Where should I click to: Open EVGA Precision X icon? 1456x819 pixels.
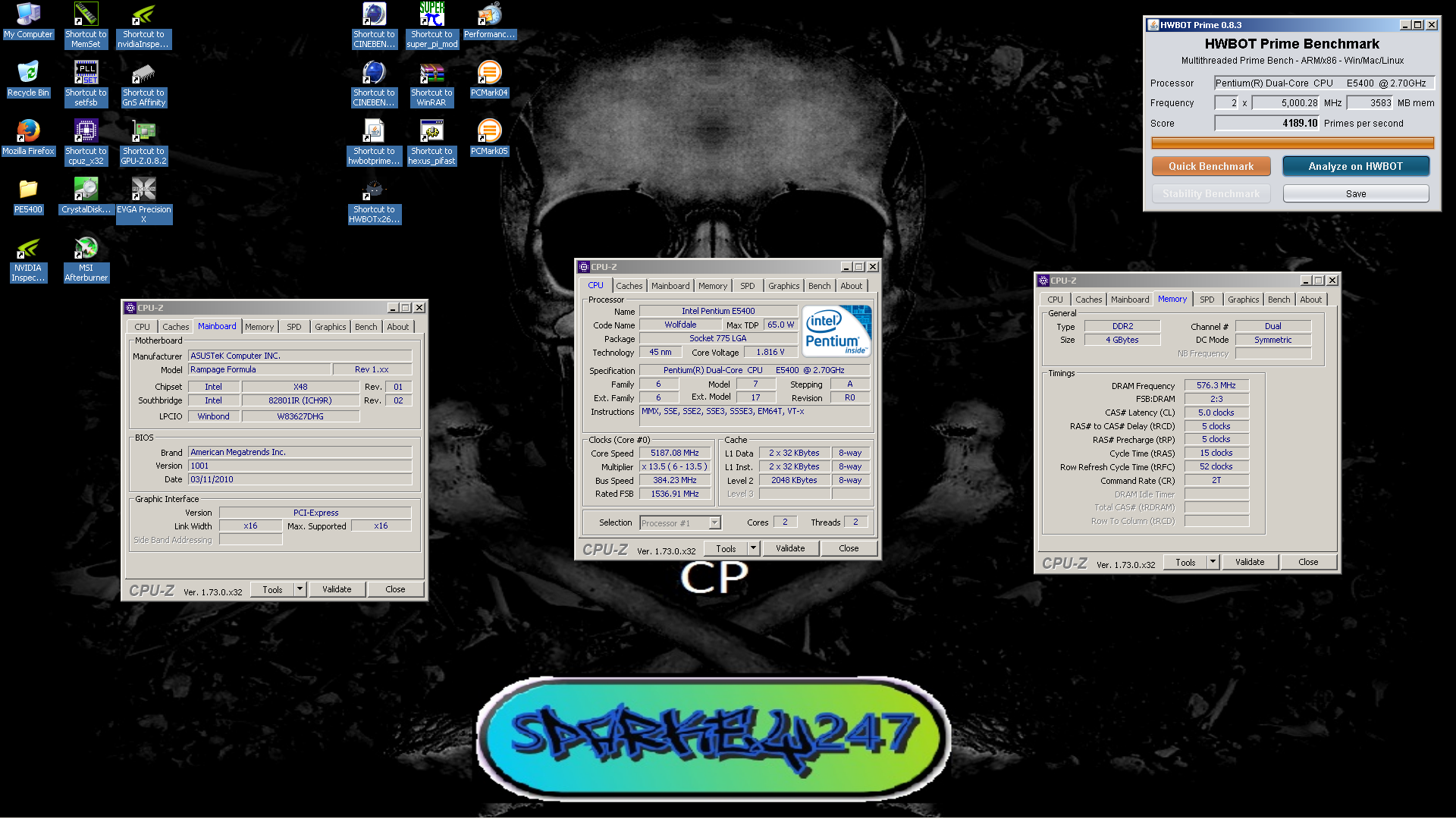pyautogui.click(x=143, y=201)
